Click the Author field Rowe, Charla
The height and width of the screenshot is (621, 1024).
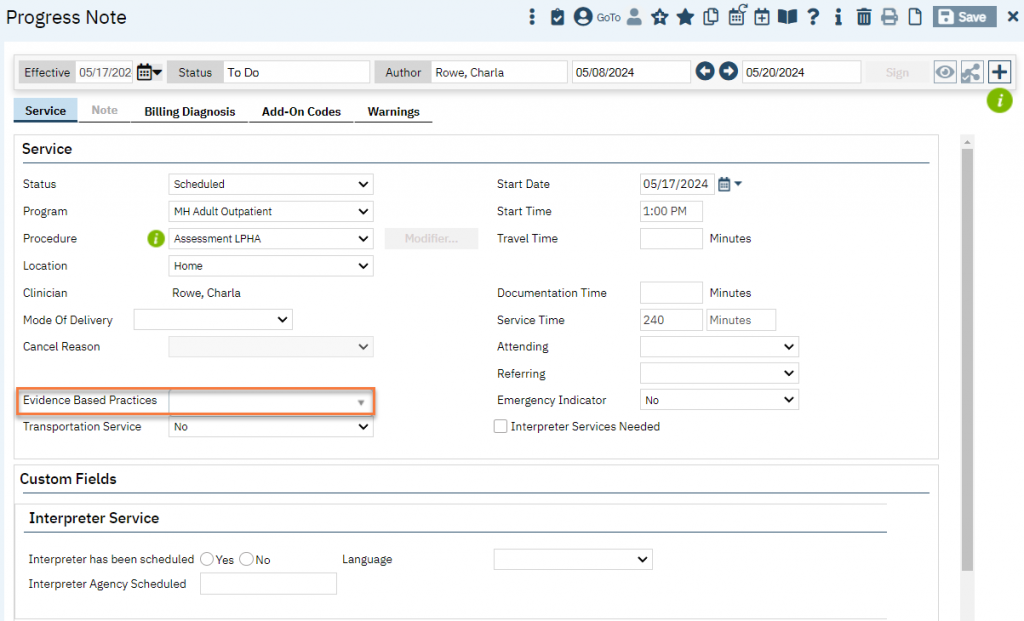click(499, 72)
